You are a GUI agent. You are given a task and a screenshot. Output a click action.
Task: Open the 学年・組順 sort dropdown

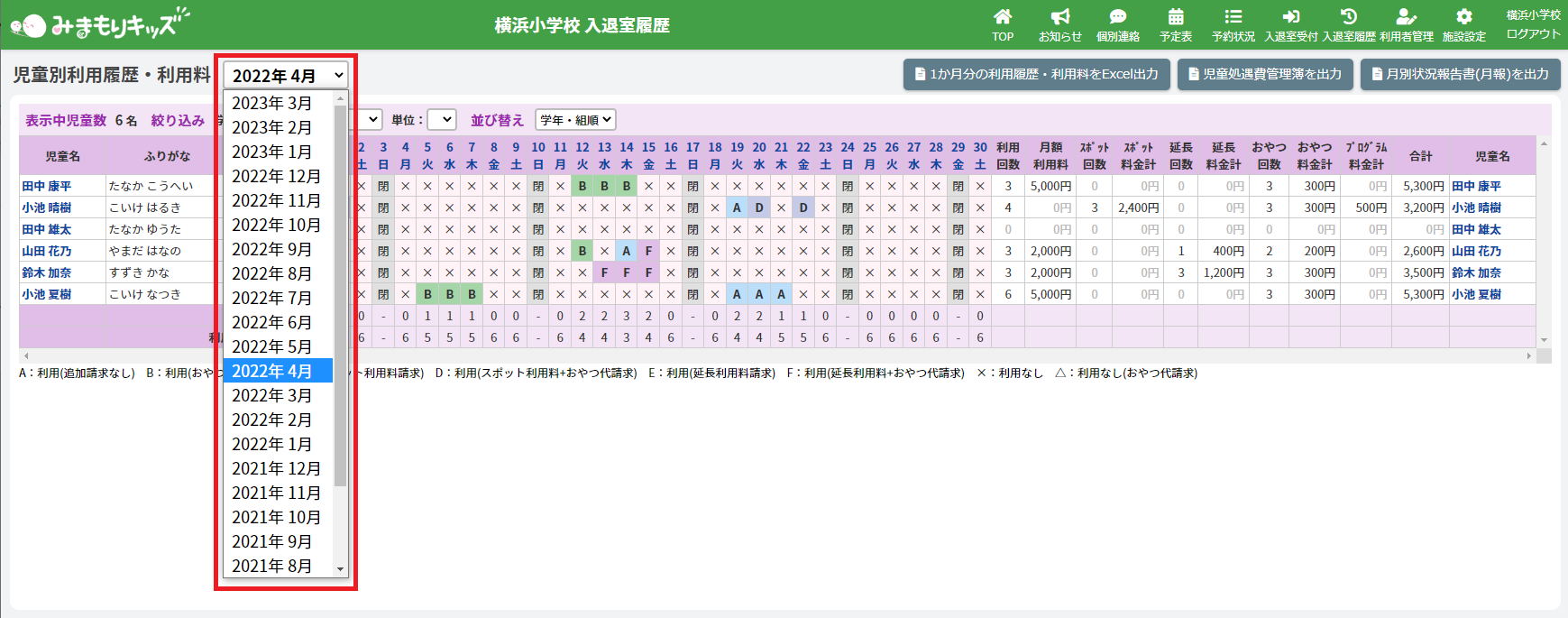(x=575, y=120)
